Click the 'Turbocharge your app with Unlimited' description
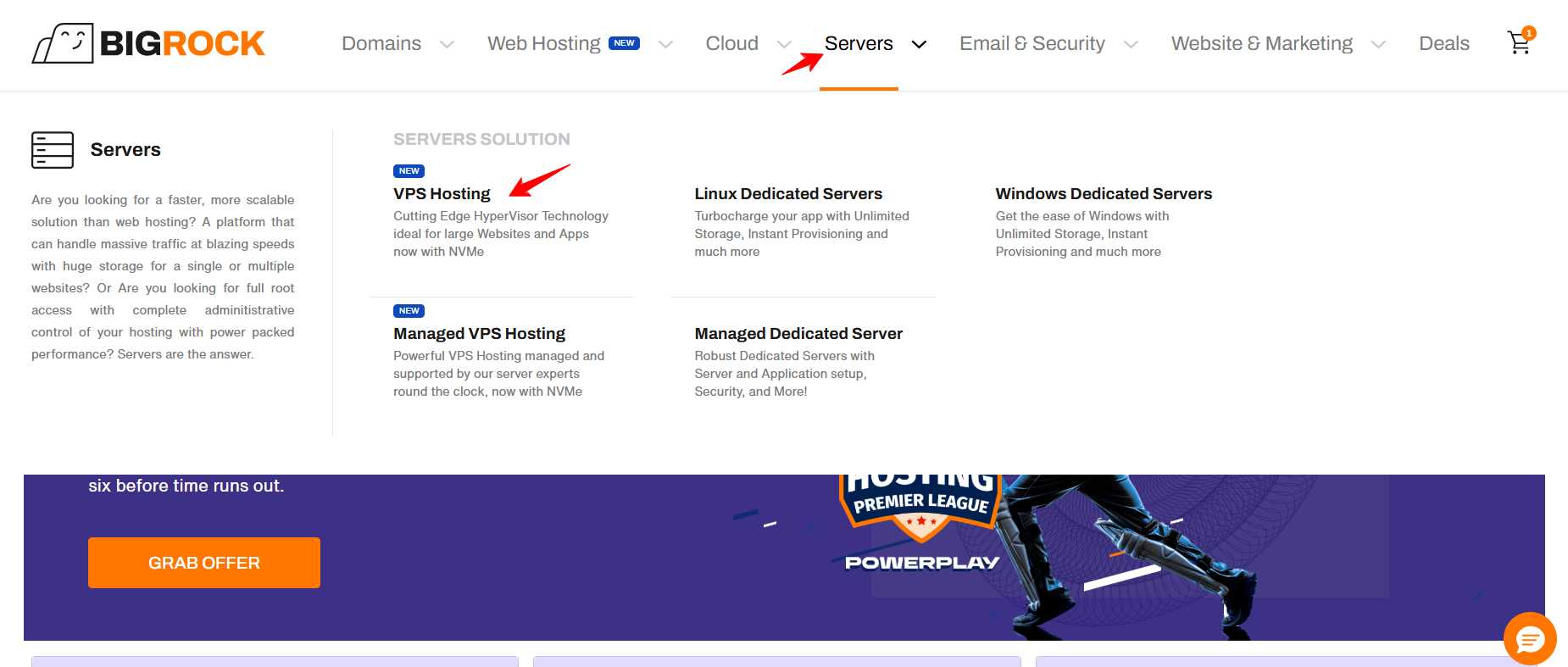This screenshot has width=1568, height=667. click(802, 234)
